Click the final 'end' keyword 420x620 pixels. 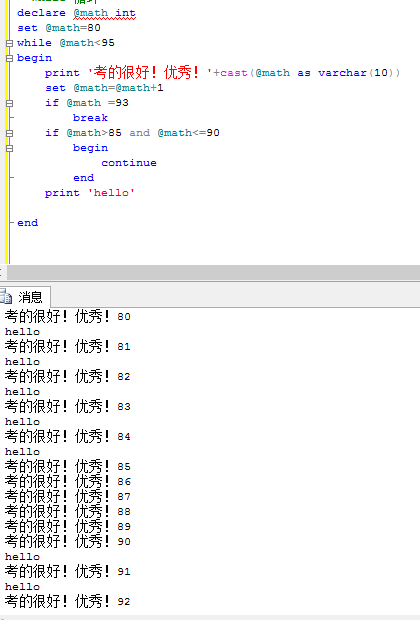(28, 223)
